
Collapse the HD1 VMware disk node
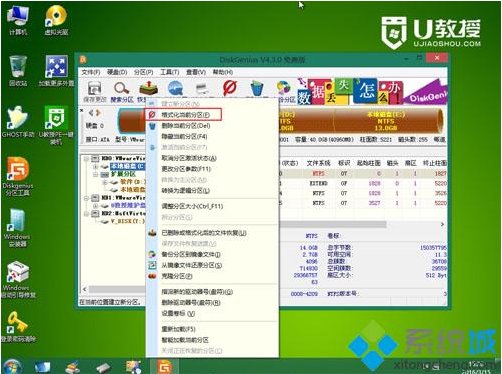click(87, 198)
